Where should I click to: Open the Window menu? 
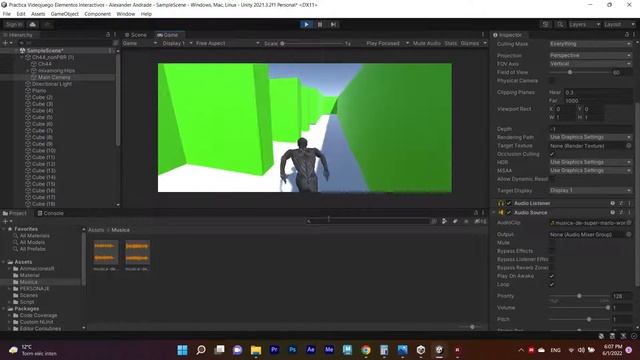[125, 14]
